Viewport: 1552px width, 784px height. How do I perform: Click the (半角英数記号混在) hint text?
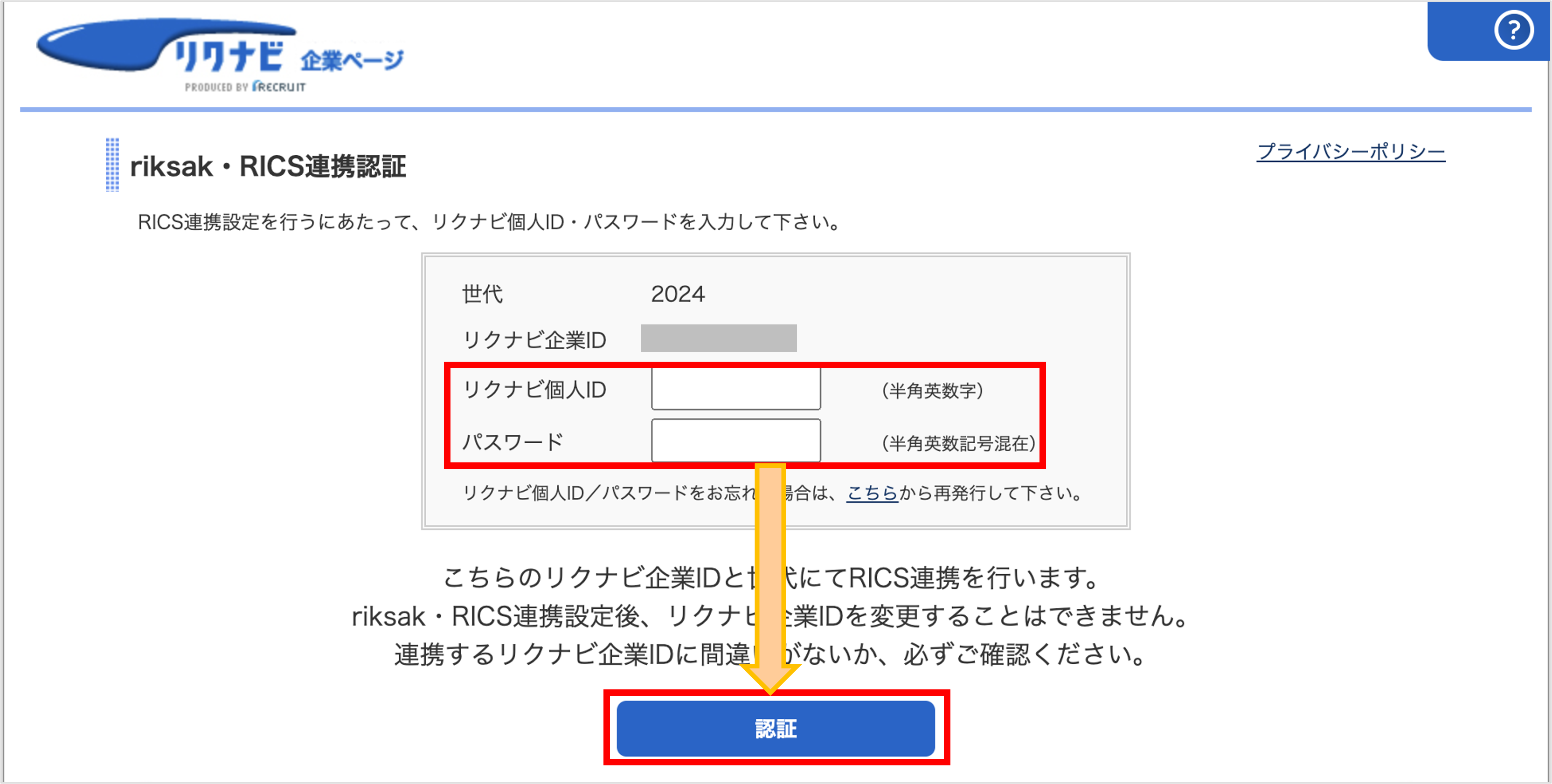[x=958, y=443]
